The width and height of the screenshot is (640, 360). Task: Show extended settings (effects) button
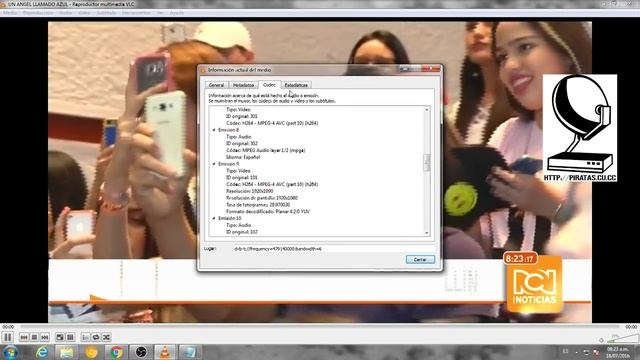tap(70, 337)
